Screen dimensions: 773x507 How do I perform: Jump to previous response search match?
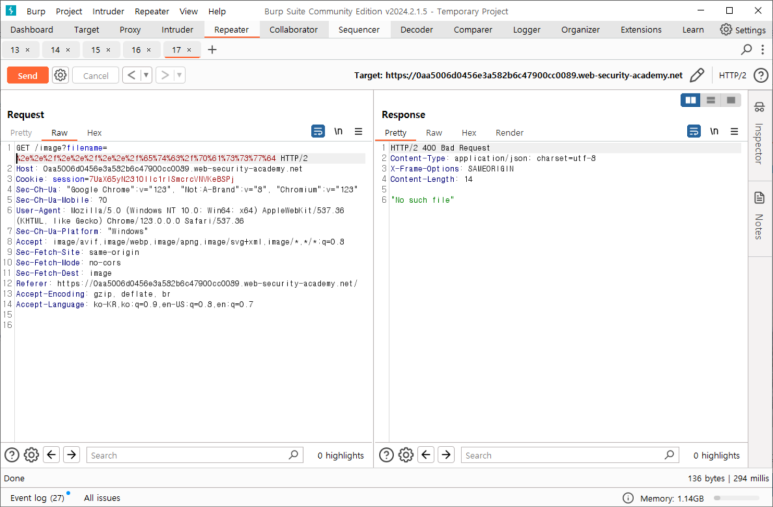pyautogui.click(x=426, y=454)
